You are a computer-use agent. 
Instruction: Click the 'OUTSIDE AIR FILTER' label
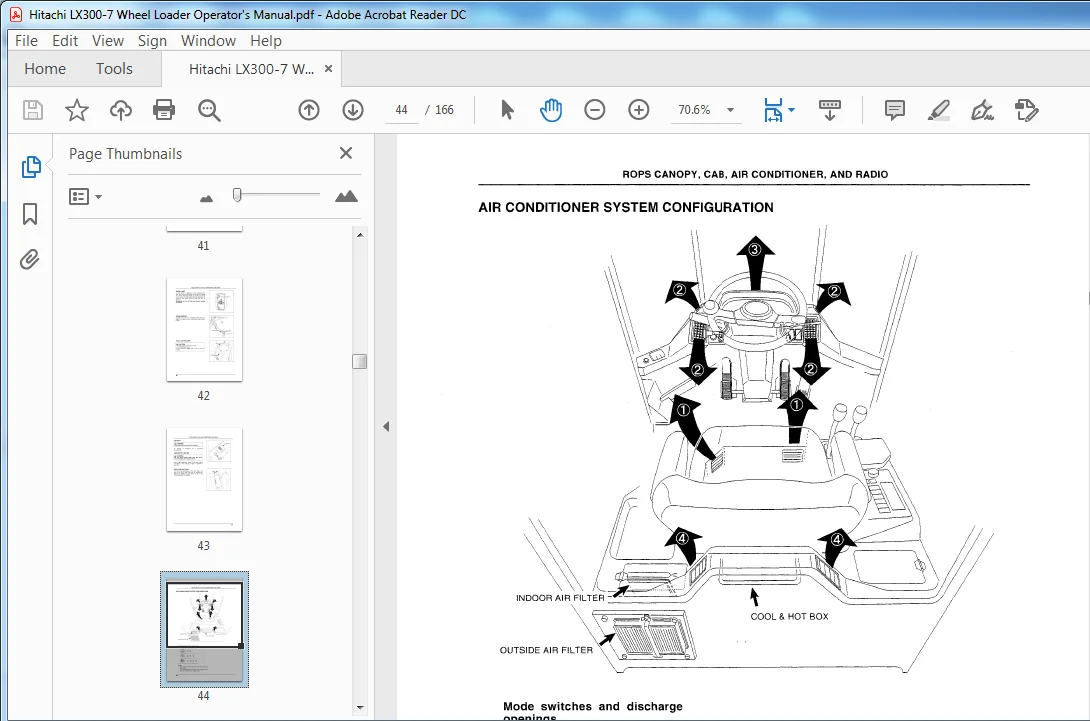tap(546, 650)
